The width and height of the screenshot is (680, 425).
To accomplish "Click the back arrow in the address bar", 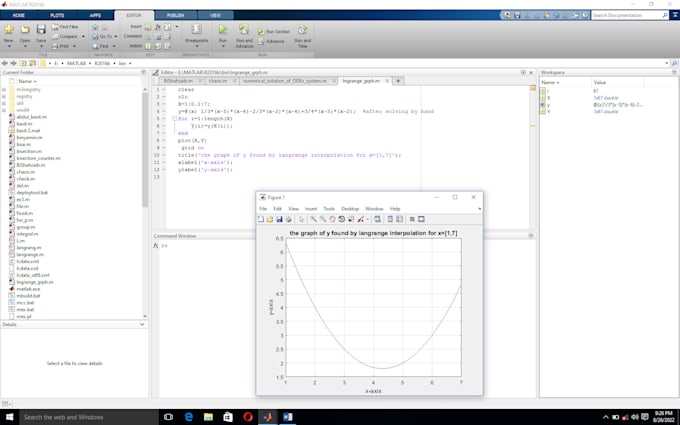I will coord(5,63).
